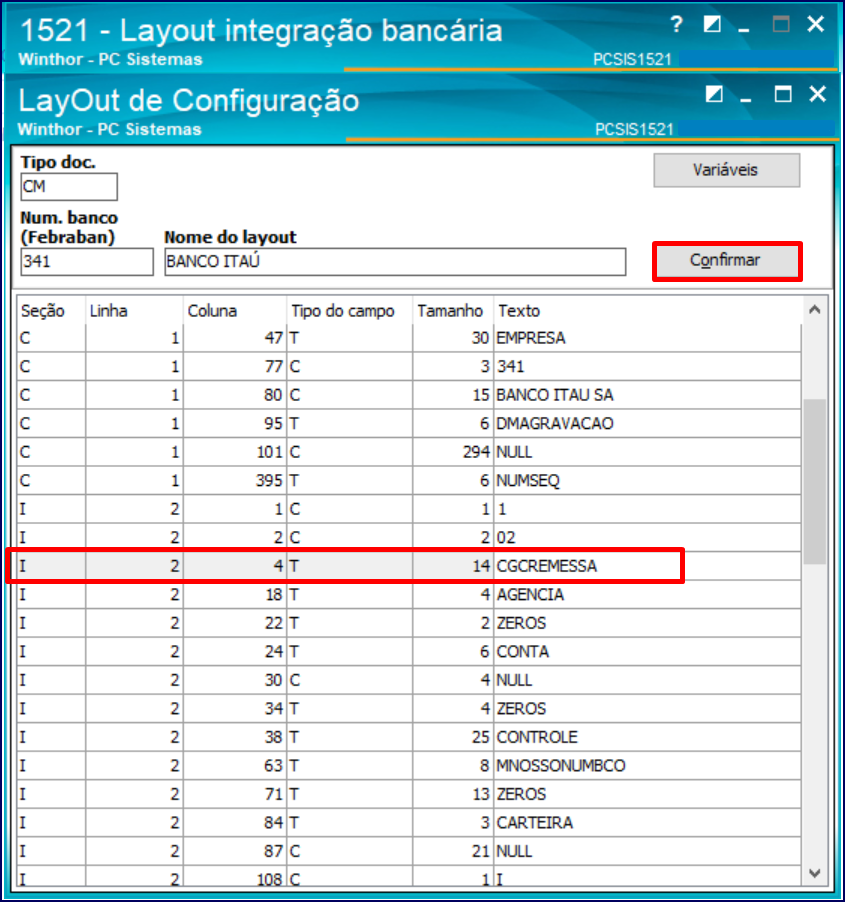
Task: Select the row with text EMPRESA
Action: [x=409, y=338]
